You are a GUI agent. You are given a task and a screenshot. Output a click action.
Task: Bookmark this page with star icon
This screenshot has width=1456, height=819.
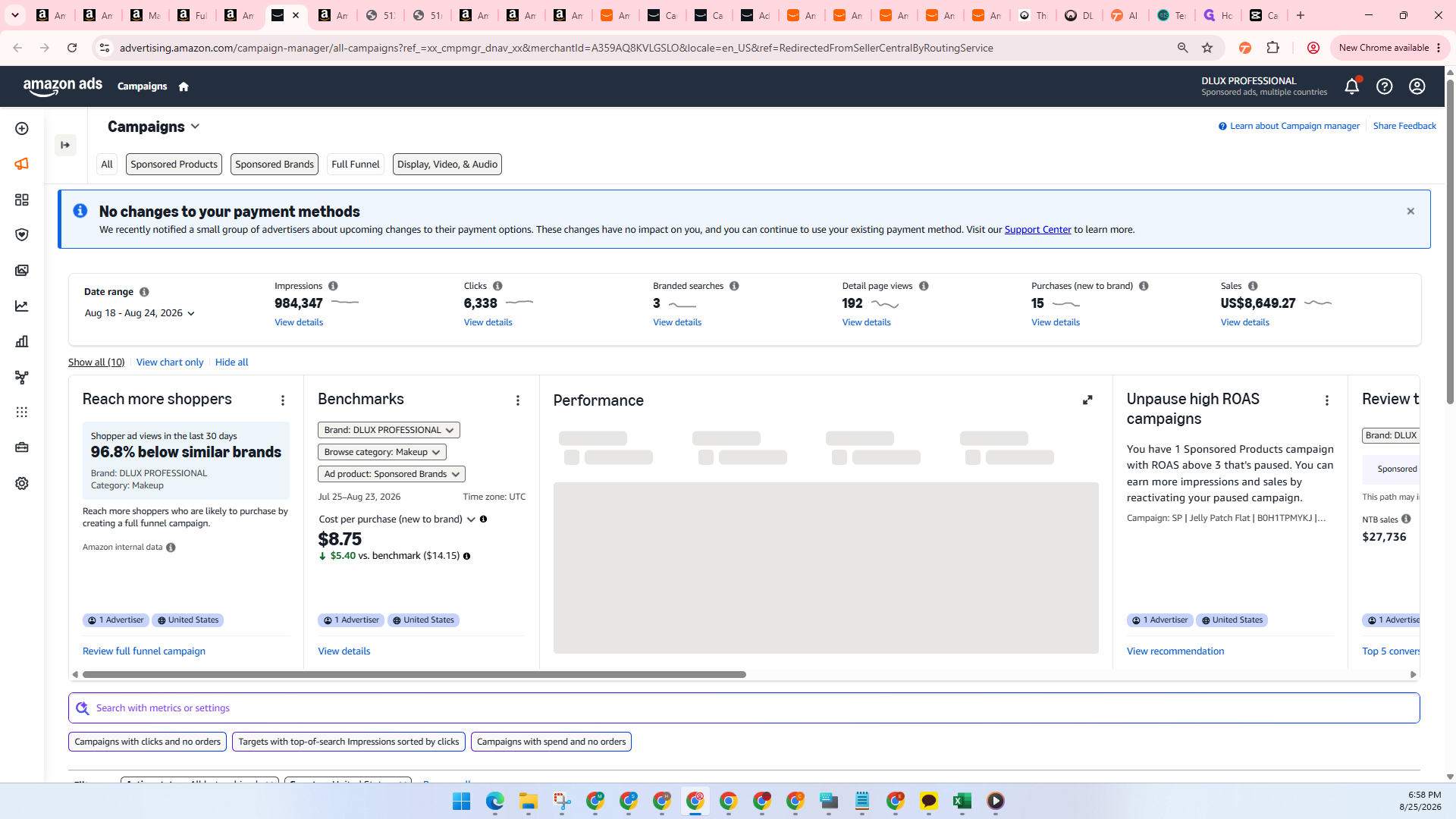pyautogui.click(x=1207, y=48)
